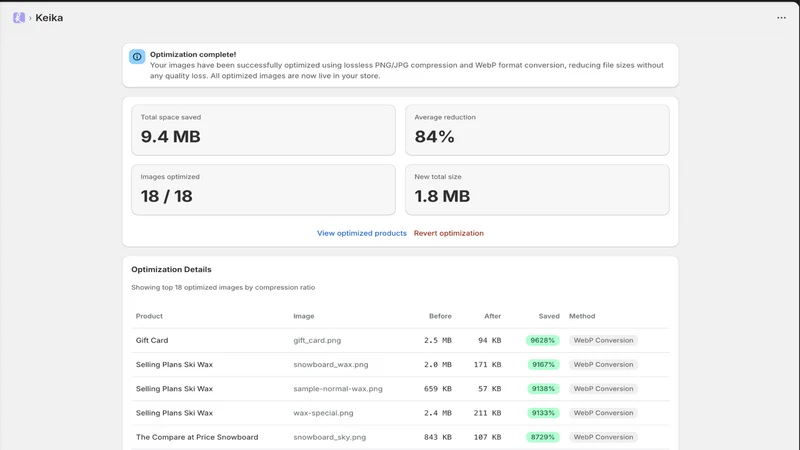Image resolution: width=800 pixels, height=450 pixels.
Task: Click the 2.5 MB before size value
Action: click(x=438, y=340)
